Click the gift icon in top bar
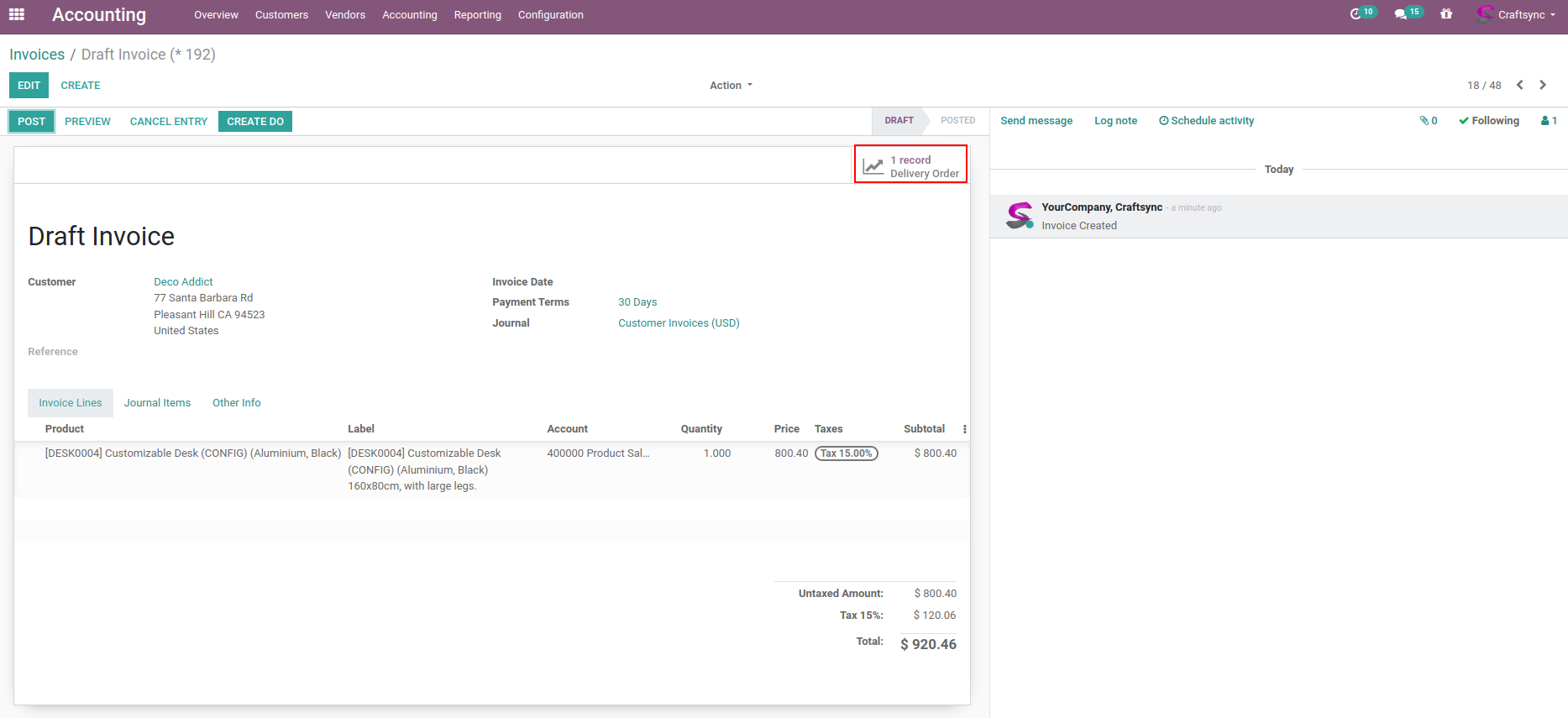Image resolution: width=1568 pixels, height=718 pixels. pos(1446,14)
